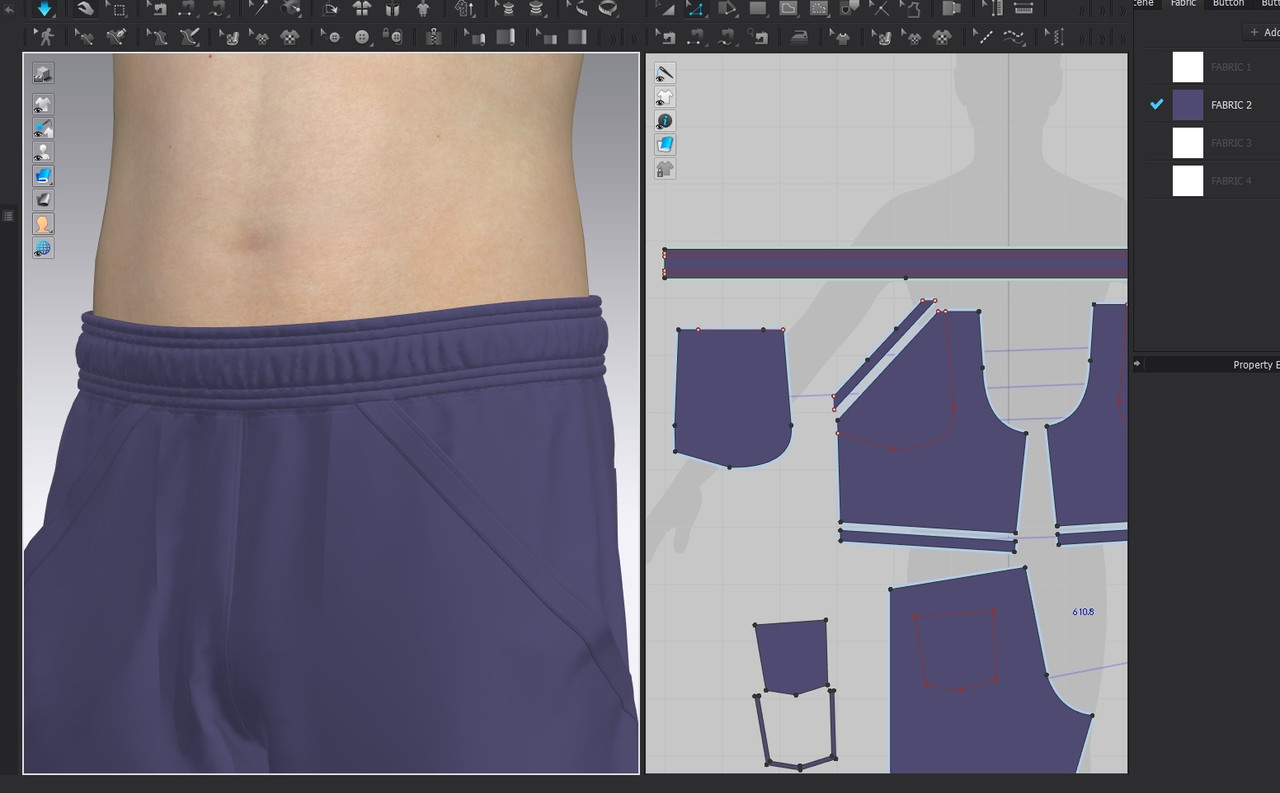Click the blue Simulate arrow icon
Screen dimensions: 1280x793
[x=46, y=9]
